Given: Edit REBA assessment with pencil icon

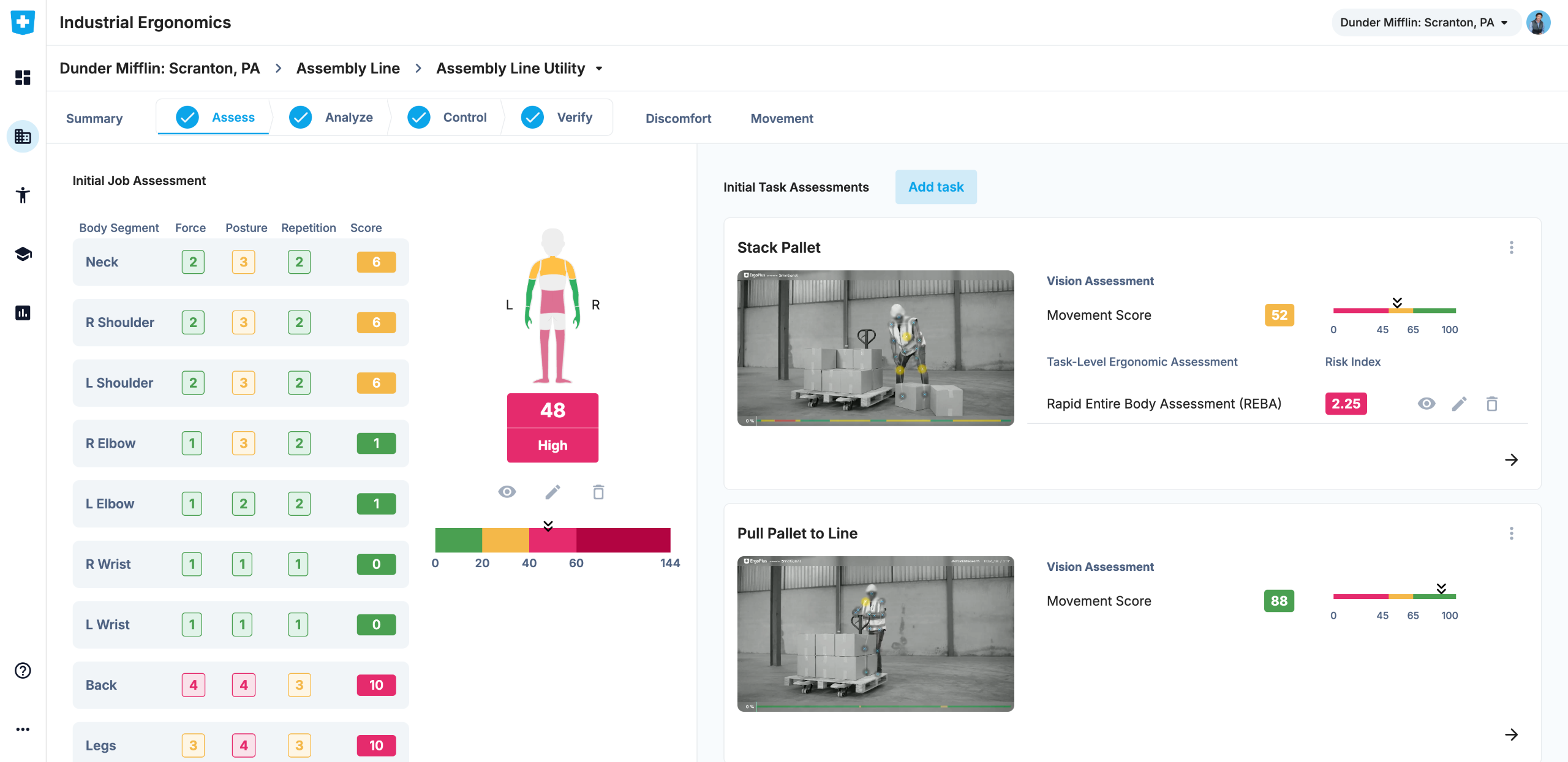Looking at the screenshot, I should tap(1459, 404).
